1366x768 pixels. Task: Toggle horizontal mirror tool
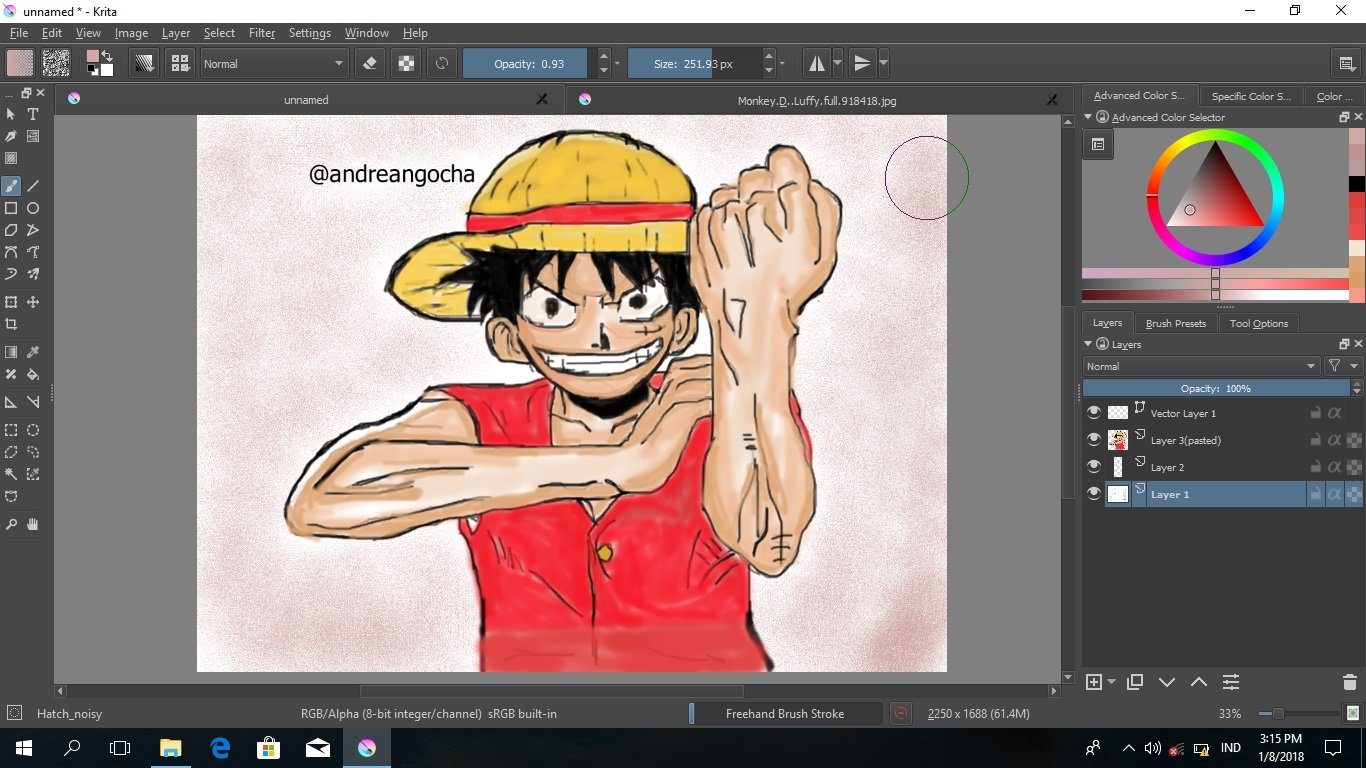817,63
